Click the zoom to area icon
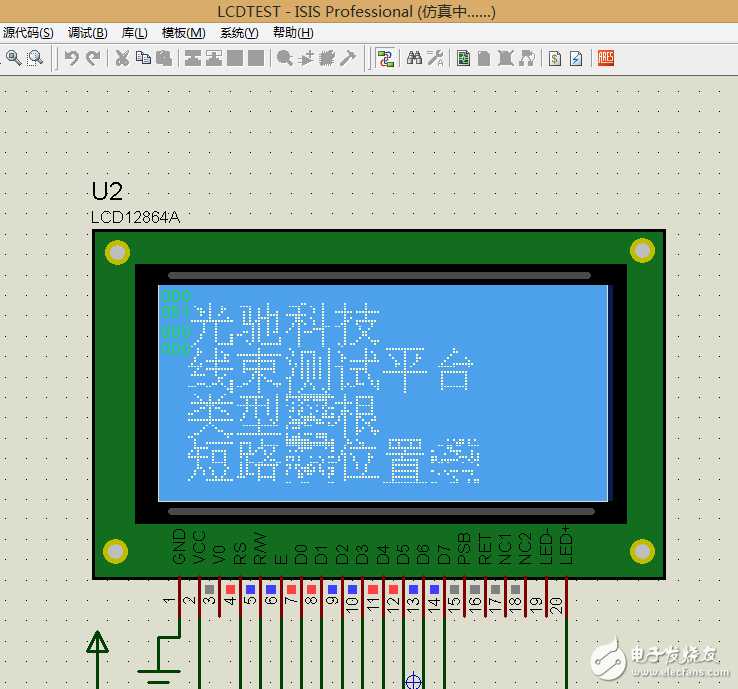Screen dimensions: 738x689 click(x=35, y=58)
